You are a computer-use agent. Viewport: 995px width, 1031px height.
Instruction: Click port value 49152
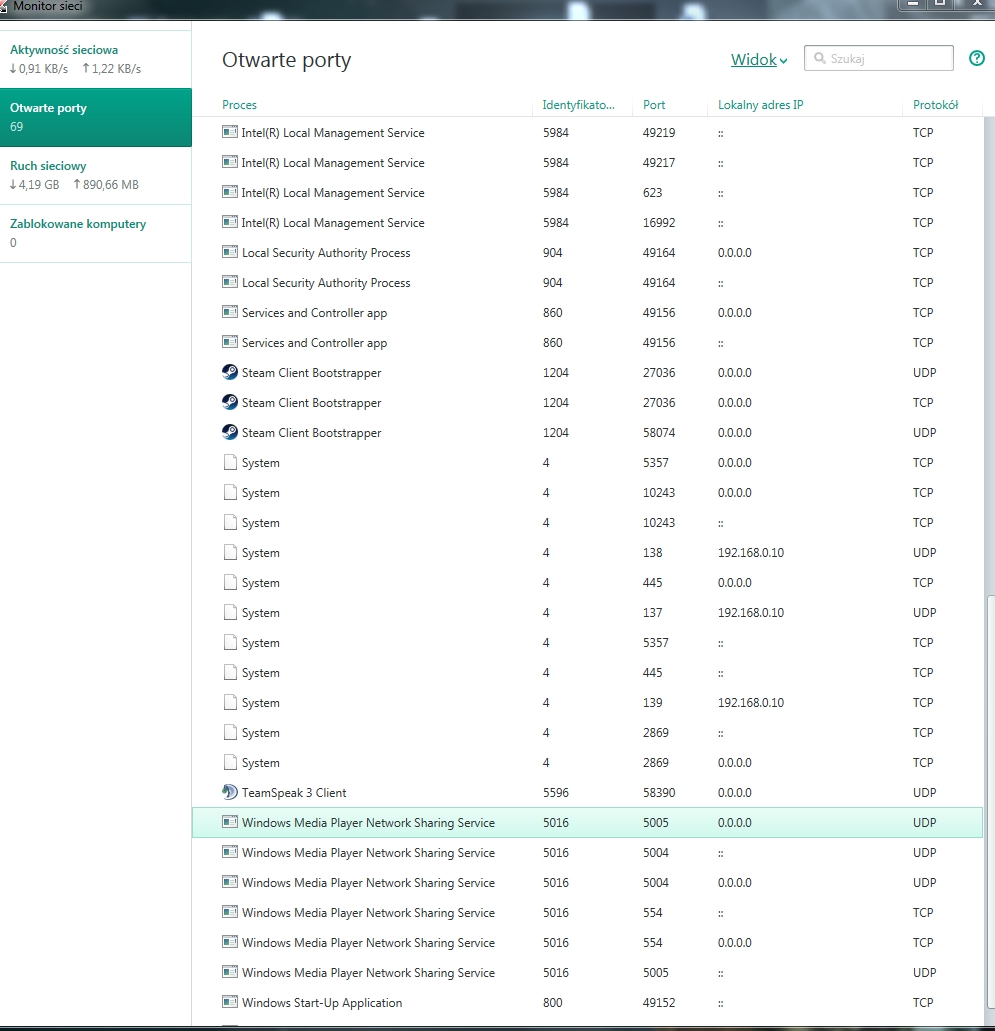(659, 1002)
